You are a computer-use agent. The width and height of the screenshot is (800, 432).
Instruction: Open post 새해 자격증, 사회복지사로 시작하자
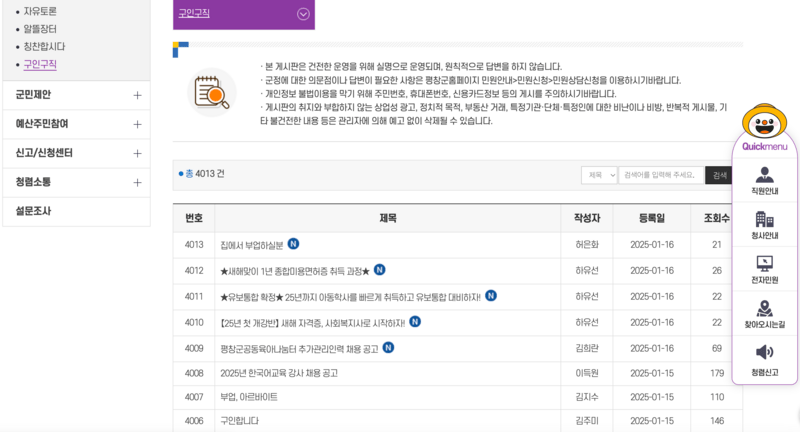pyautogui.click(x=313, y=323)
